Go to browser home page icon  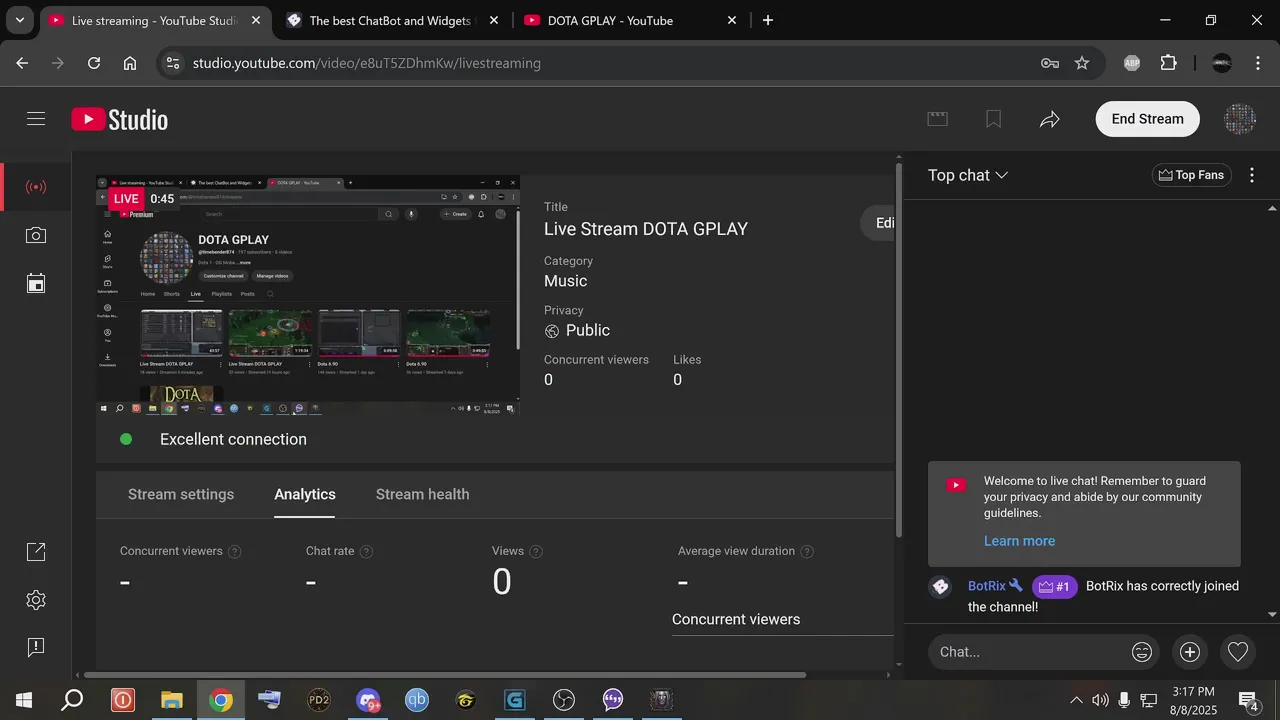tap(130, 63)
